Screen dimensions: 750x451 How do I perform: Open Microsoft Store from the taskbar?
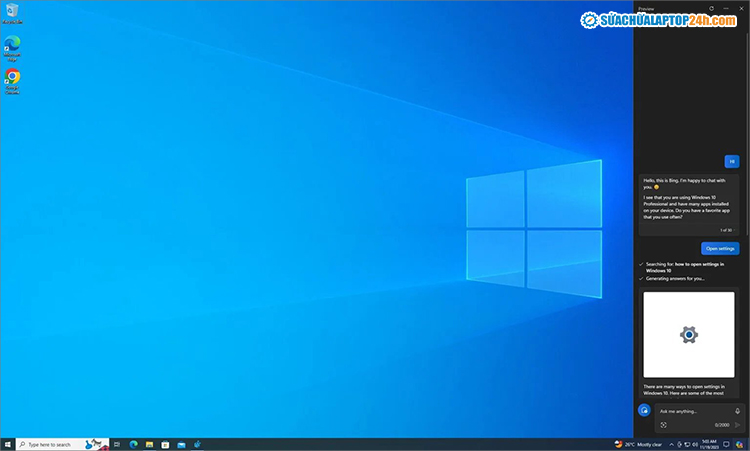[x=165, y=444]
